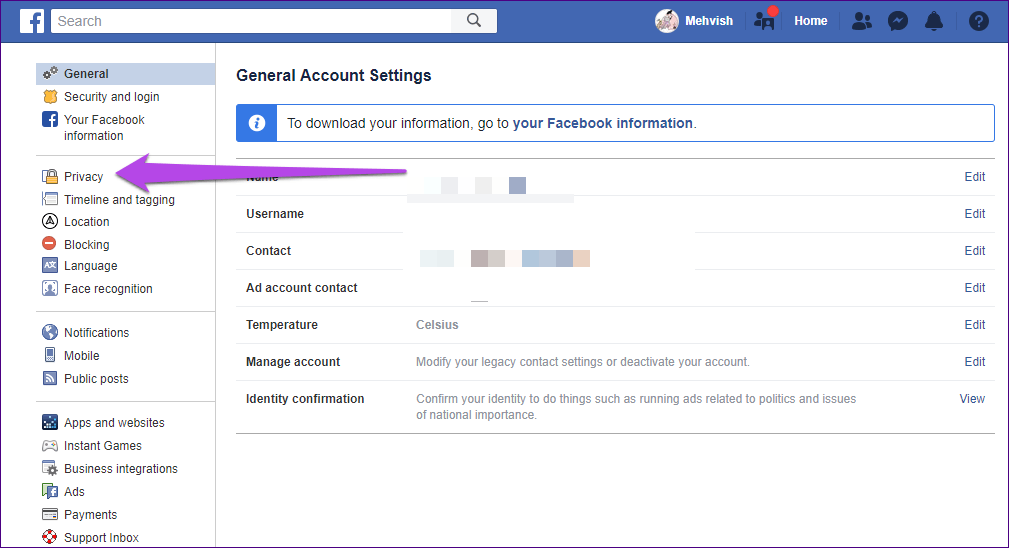This screenshot has height=548, width=1009.
Task: Go to Home in top bar
Action: point(810,21)
